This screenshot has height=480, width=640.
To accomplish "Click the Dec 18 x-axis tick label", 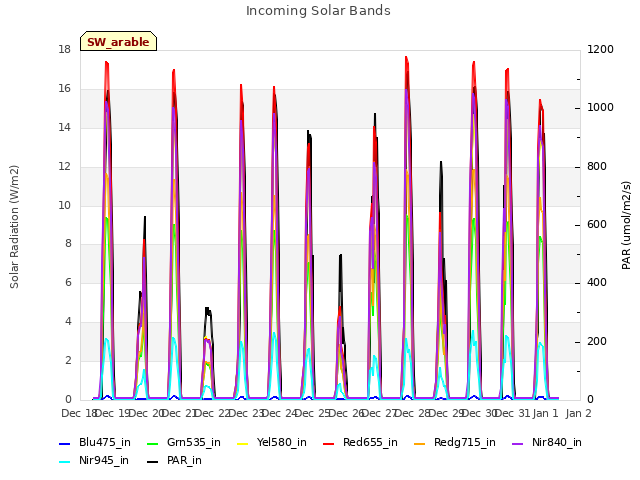I will (x=78, y=413).
